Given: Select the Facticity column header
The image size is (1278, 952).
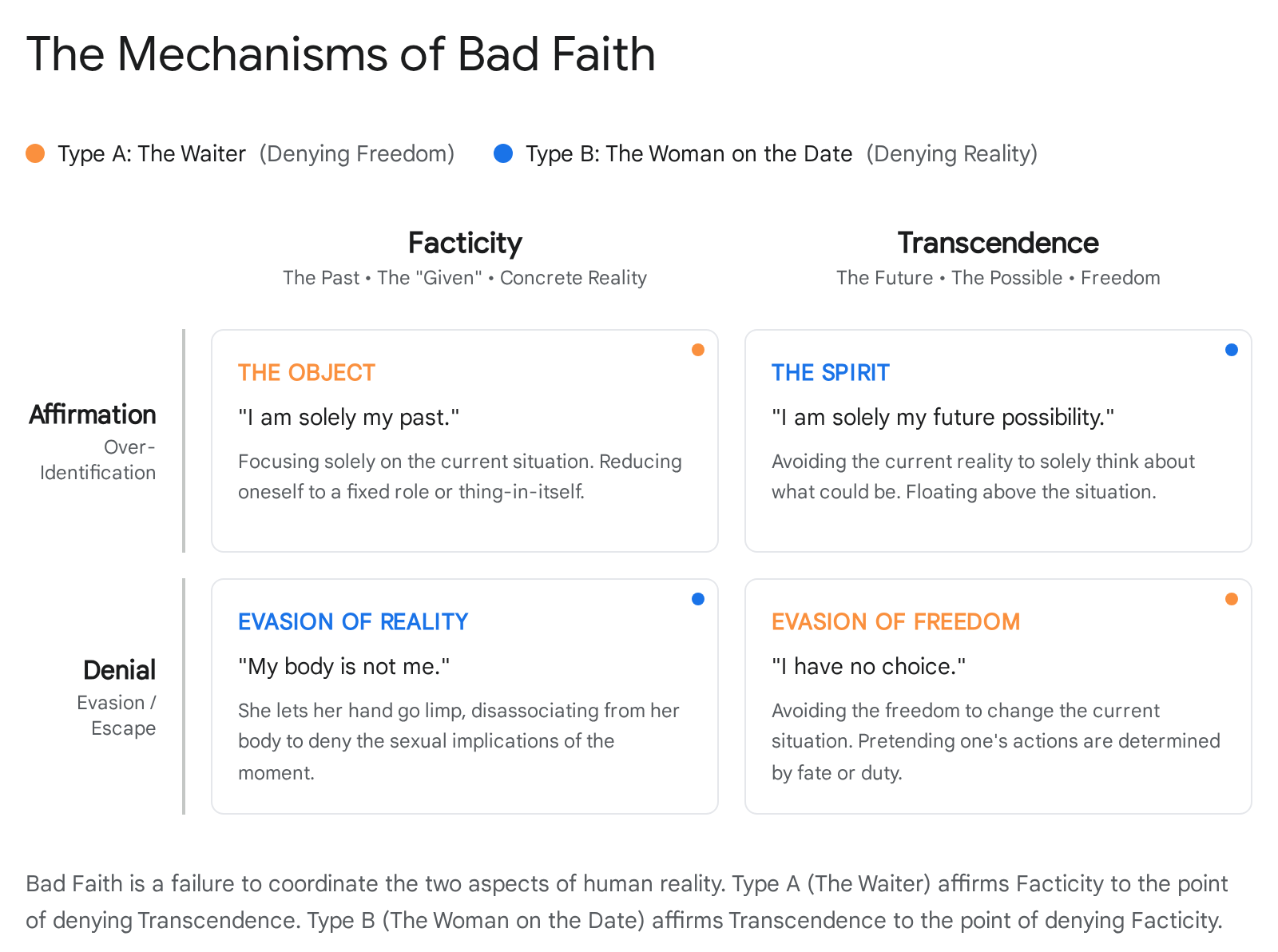Looking at the screenshot, I should tap(465, 243).
